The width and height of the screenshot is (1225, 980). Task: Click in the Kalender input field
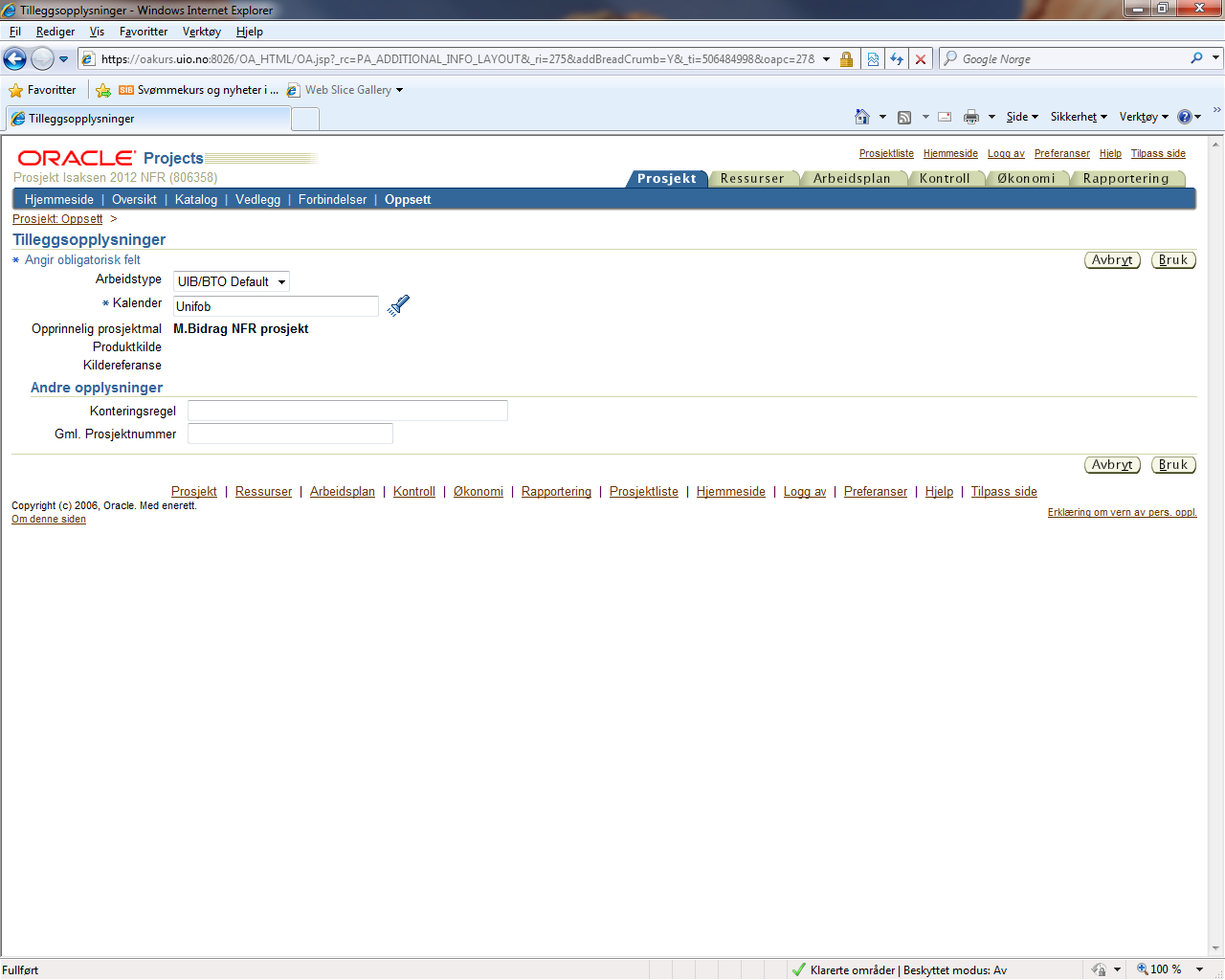point(276,306)
